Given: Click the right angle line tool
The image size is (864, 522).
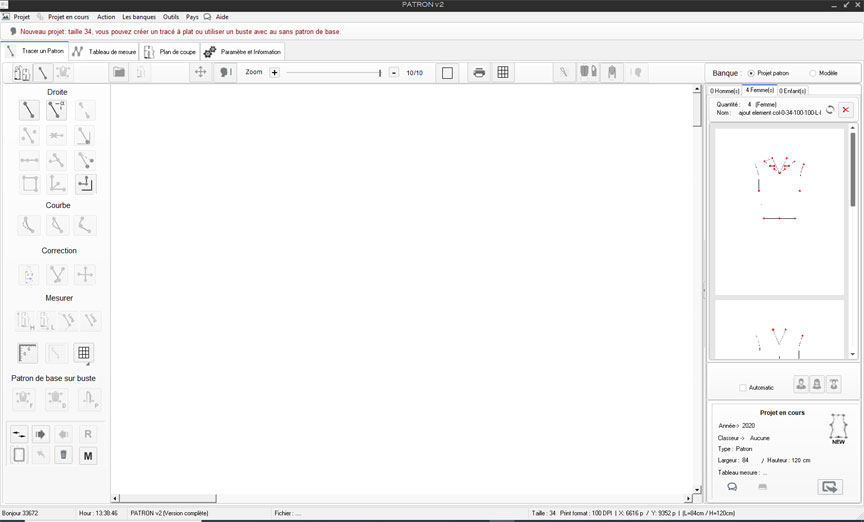Looking at the screenshot, I should (x=86, y=183).
